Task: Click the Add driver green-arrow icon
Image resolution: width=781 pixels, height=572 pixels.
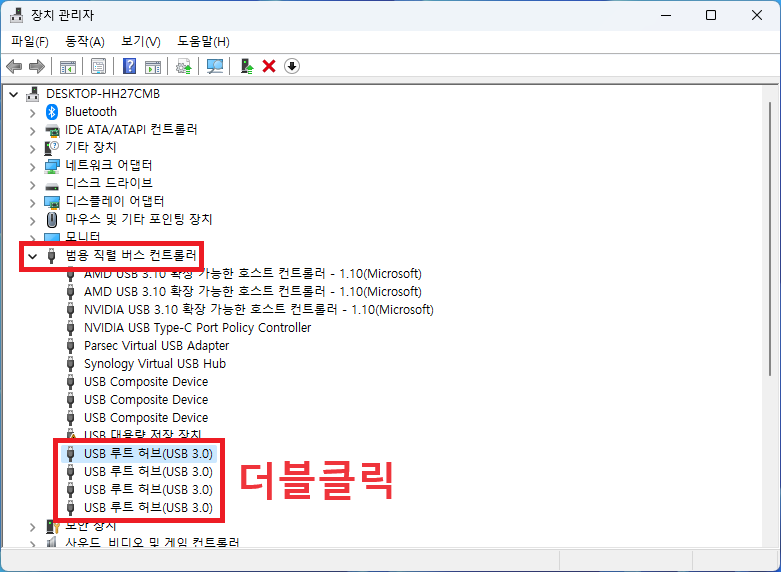Action: coord(247,66)
